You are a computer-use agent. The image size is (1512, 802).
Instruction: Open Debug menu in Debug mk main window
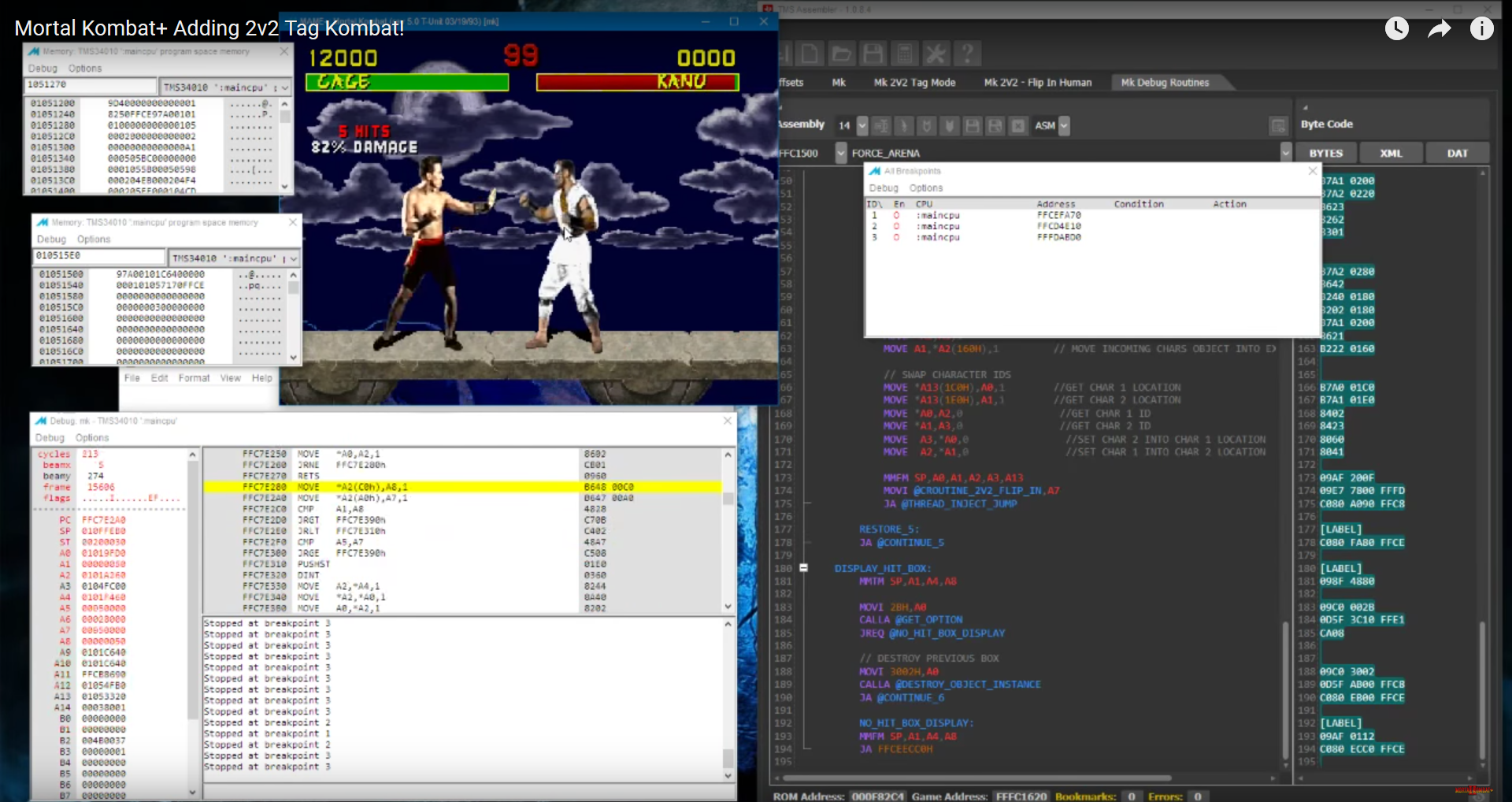tap(50, 438)
